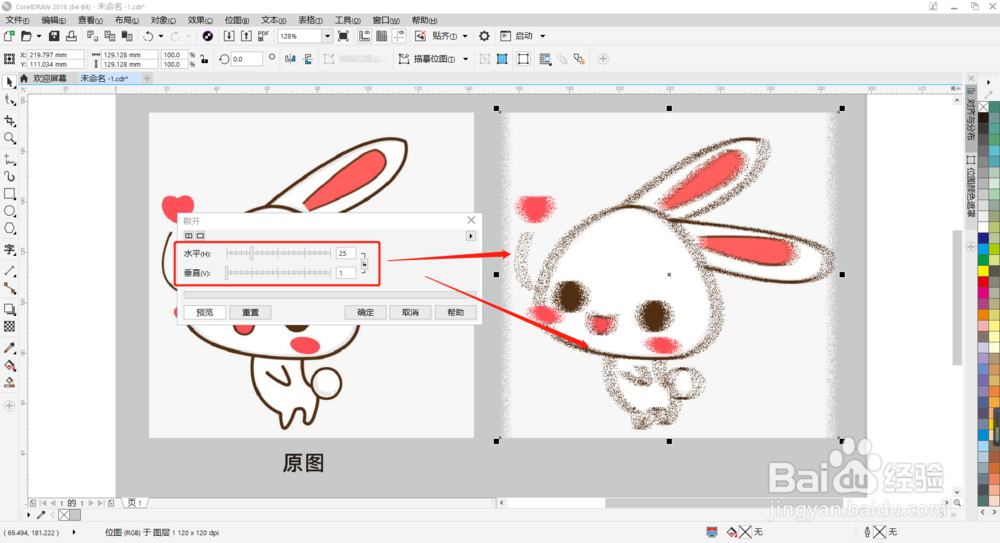Screen dimensions: 1000x543
Task: Select the Pick tool
Action: pos(10,82)
